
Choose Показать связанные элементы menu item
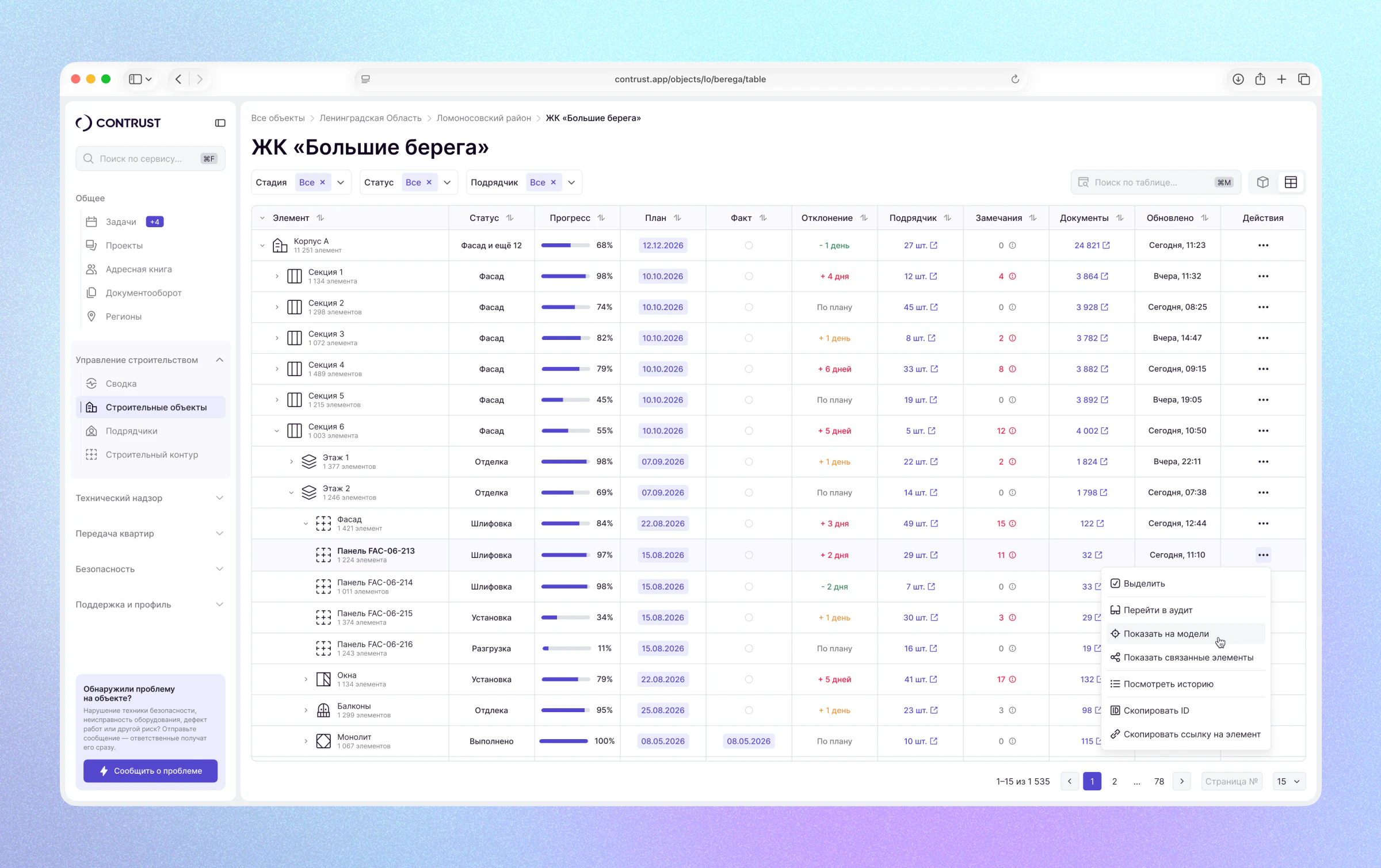(x=1186, y=657)
